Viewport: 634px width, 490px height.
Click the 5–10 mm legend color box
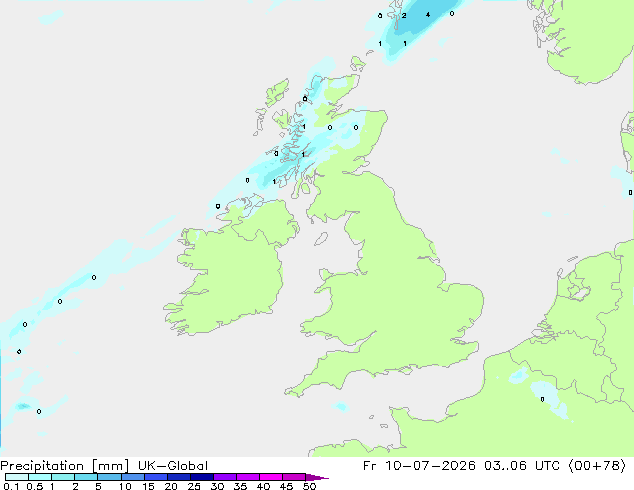tap(109, 477)
